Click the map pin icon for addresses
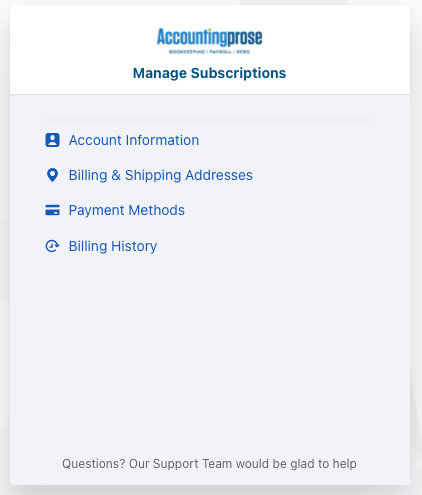 pos(52,175)
